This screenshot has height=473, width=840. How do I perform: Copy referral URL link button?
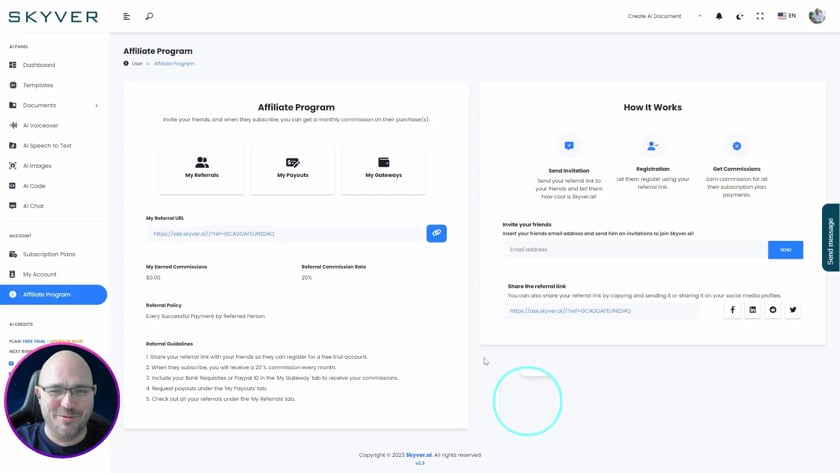437,233
